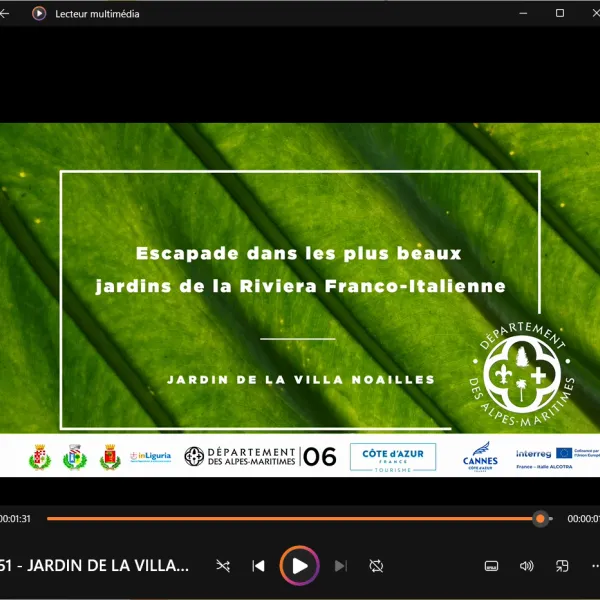Jump to middle of seek bar
The width and height of the screenshot is (600, 600).
pos(300,518)
